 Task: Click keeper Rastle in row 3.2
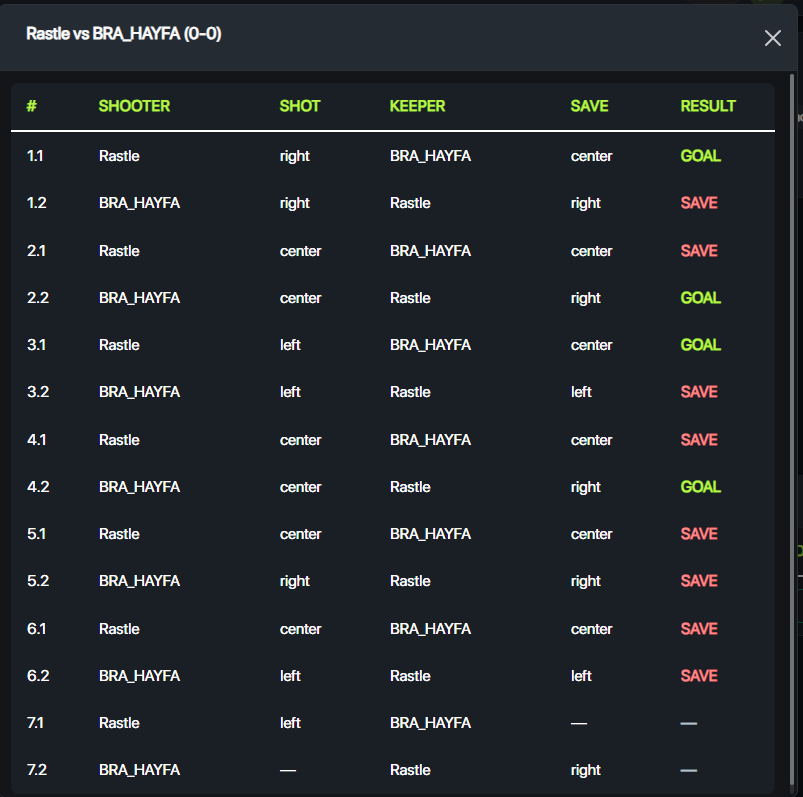coord(410,392)
